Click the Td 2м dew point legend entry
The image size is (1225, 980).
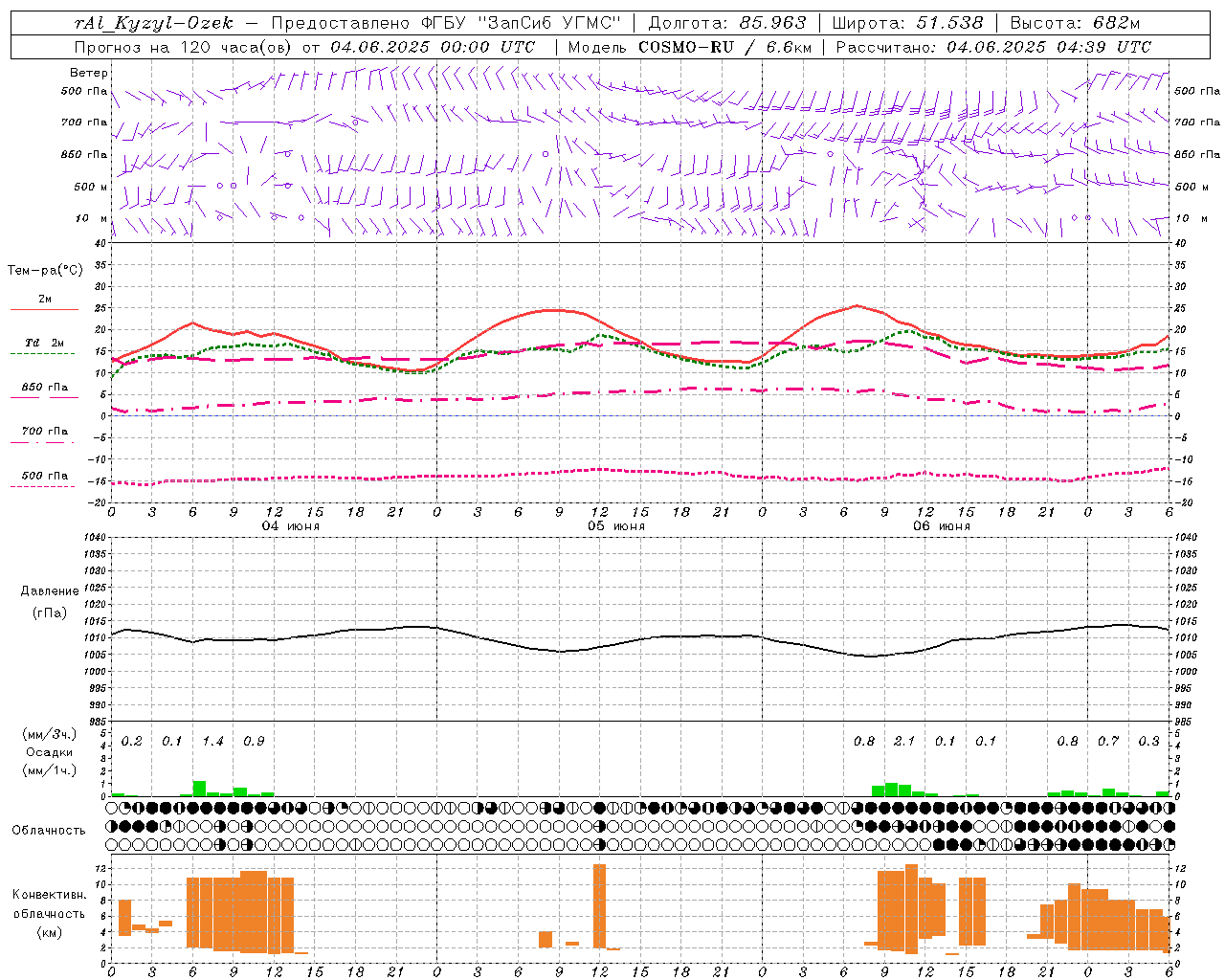click(44, 343)
